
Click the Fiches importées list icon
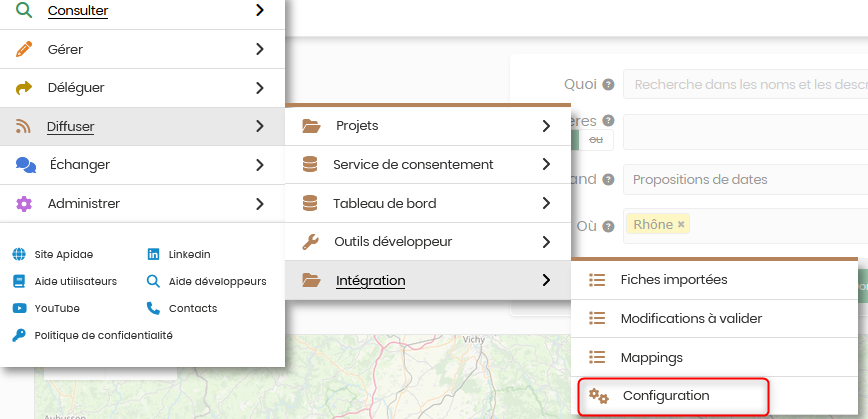coord(597,280)
